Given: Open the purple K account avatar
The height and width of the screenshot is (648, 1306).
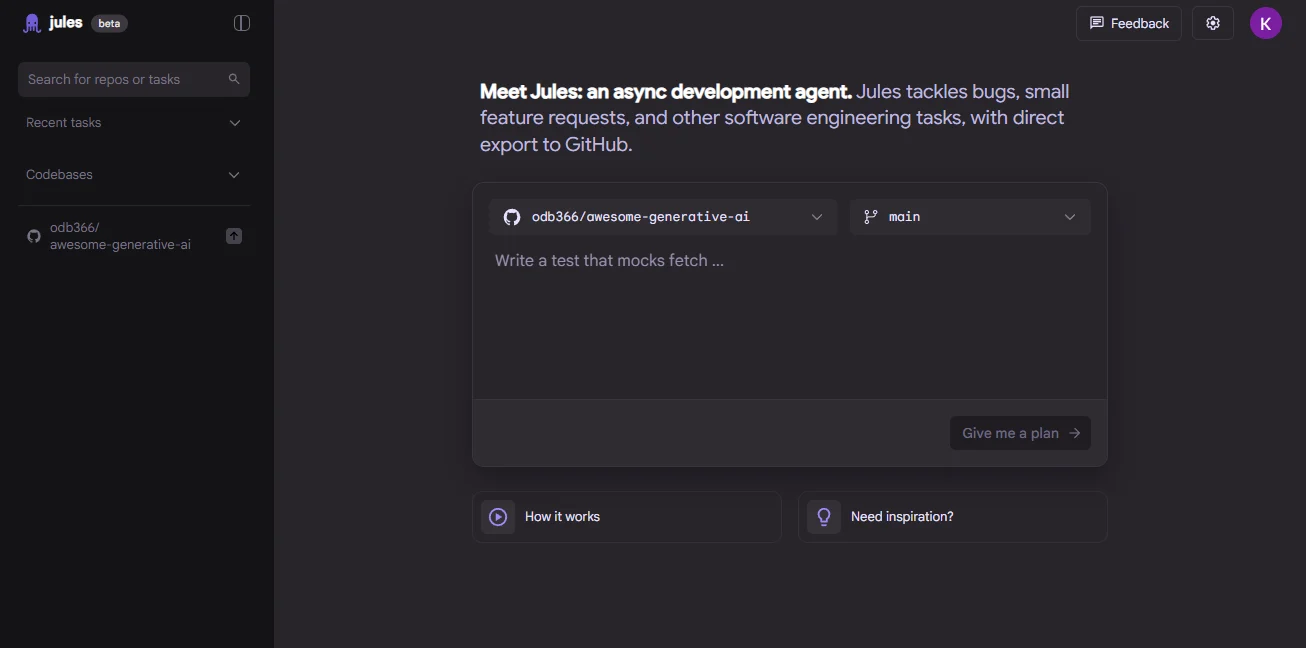Looking at the screenshot, I should [1266, 23].
